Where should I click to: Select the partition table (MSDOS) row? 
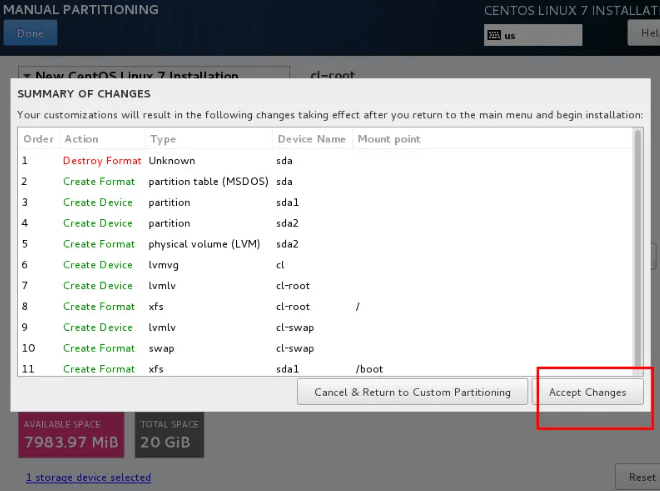pos(325,181)
